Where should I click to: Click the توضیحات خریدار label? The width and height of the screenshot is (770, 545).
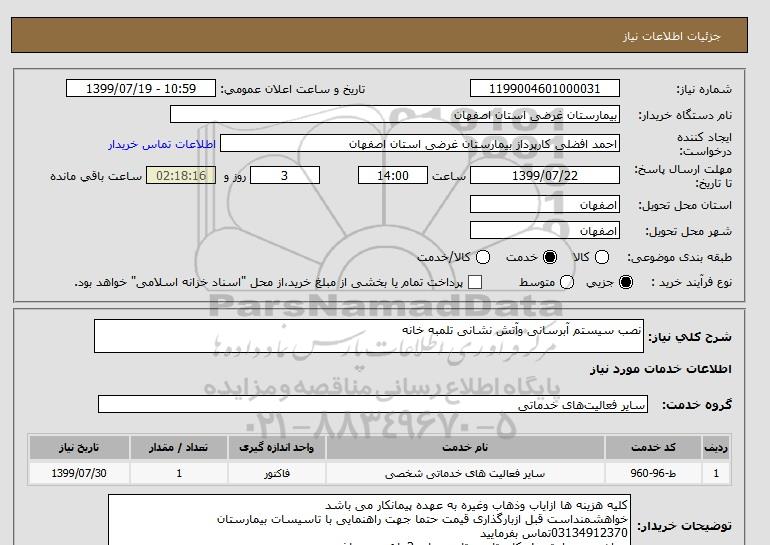[x=684, y=526]
